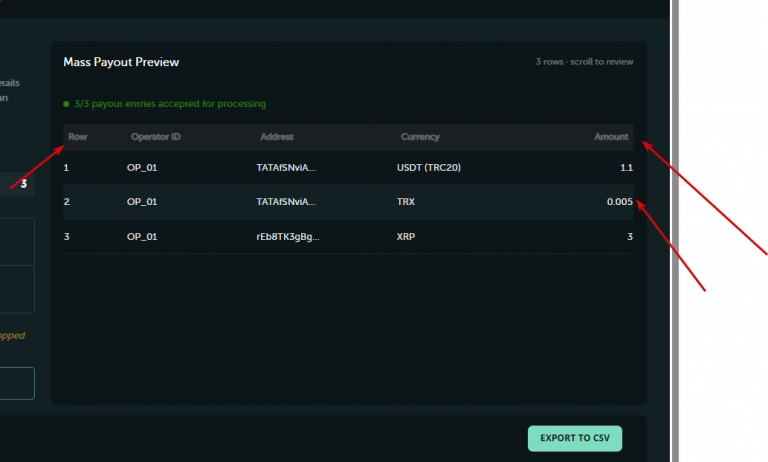Select the Address column header
The height and width of the screenshot is (462, 768).
click(277, 137)
